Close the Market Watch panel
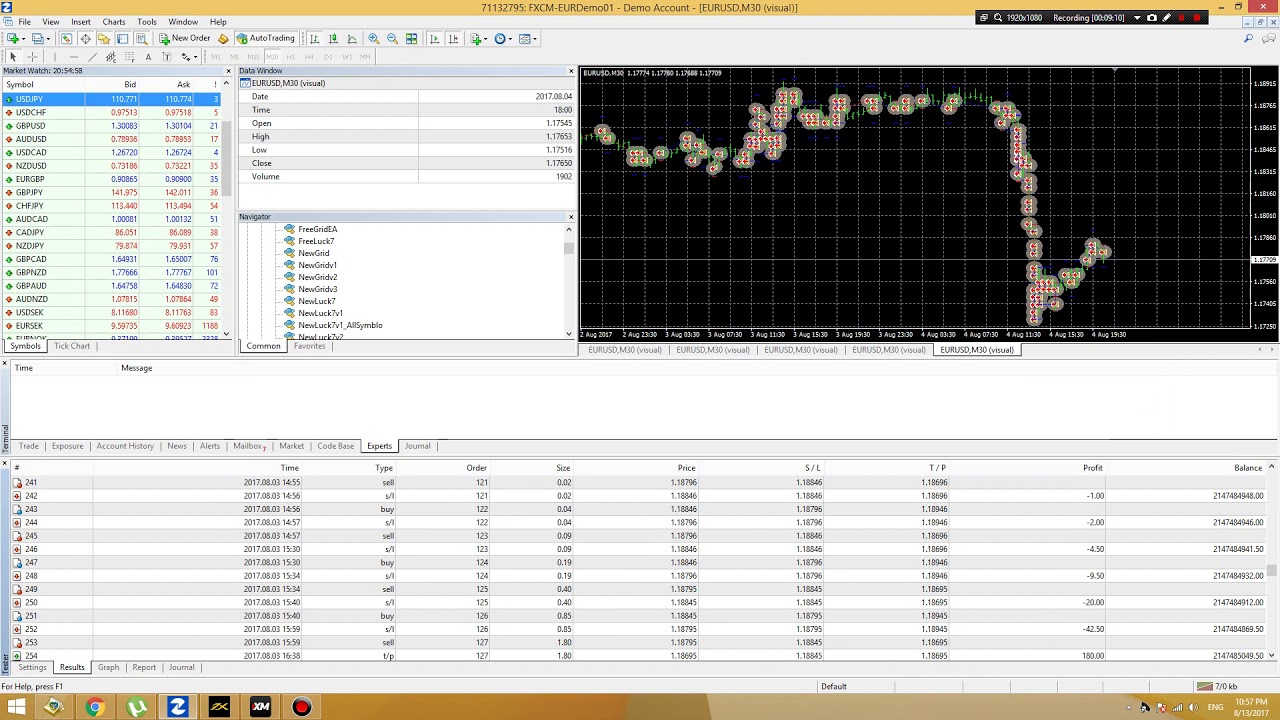Screen dimensions: 1280x720 [228, 71]
